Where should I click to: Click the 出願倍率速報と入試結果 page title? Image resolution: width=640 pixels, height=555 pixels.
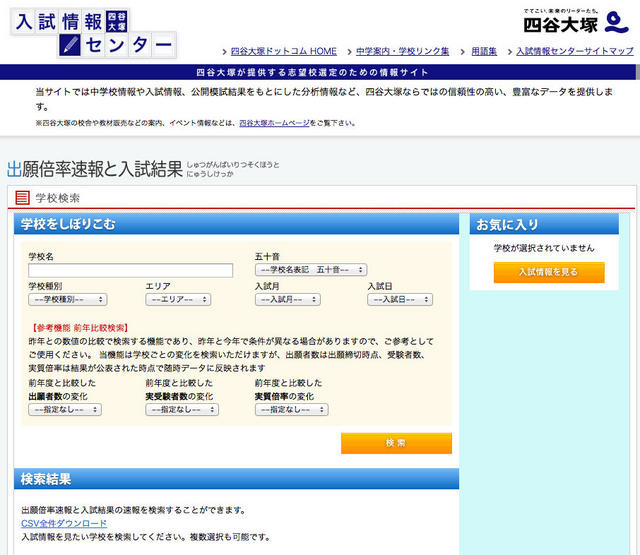[95, 169]
